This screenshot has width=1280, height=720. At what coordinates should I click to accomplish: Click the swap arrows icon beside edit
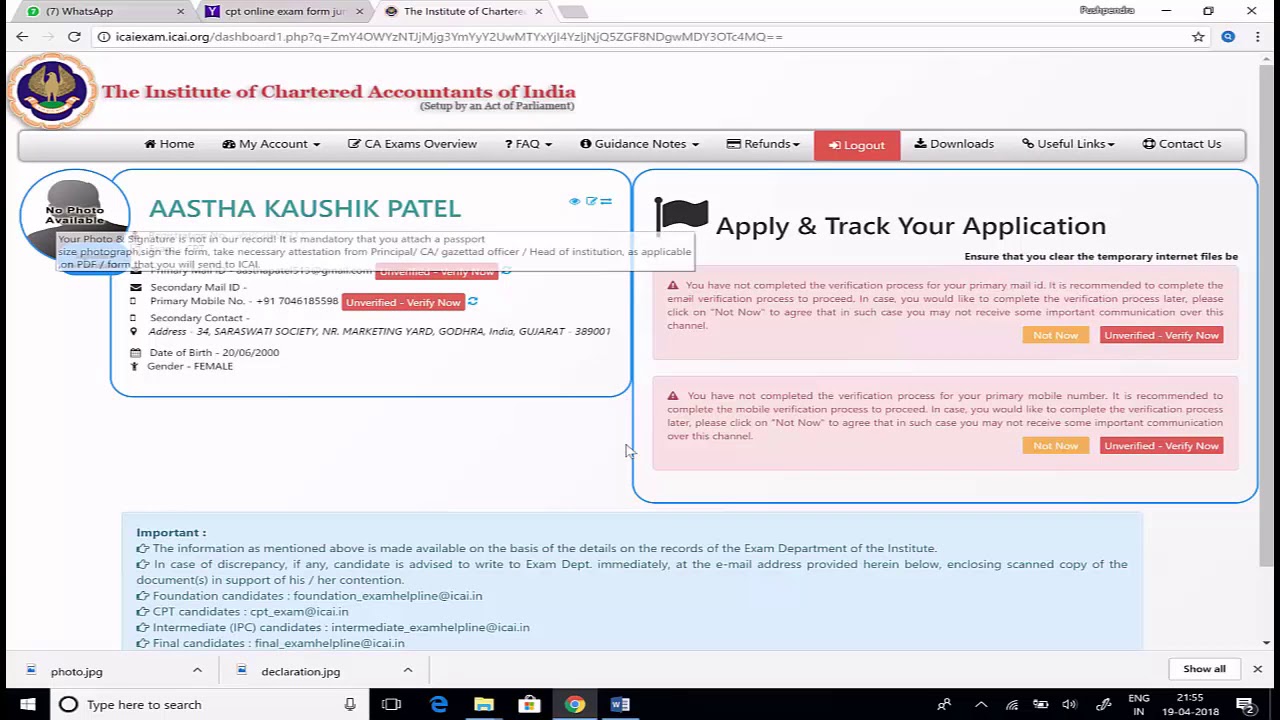606,202
